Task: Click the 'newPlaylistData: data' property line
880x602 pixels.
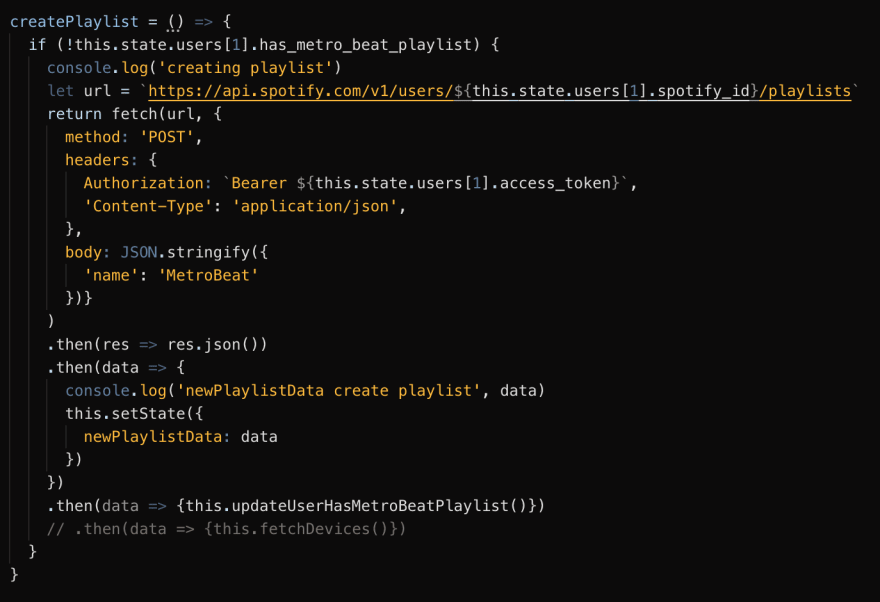Action: coord(180,436)
